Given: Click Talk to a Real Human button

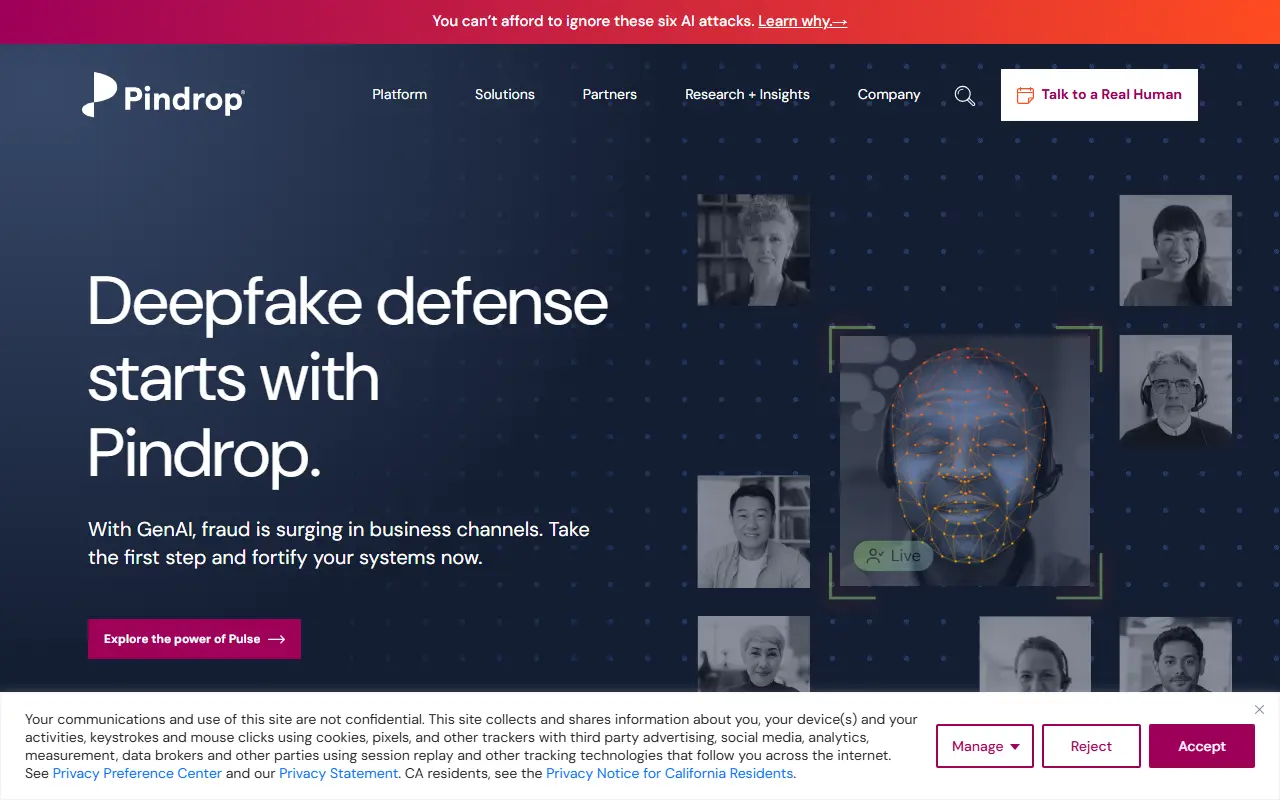Looking at the screenshot, I should (1099, 95).
